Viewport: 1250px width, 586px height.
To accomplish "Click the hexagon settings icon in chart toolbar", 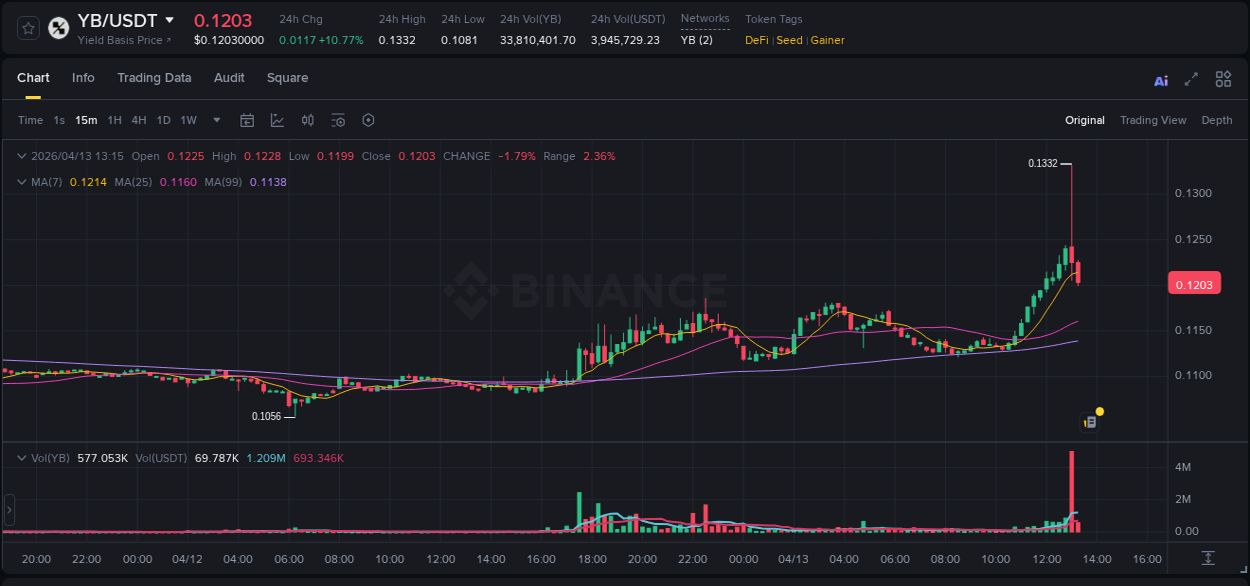I will [x=368, y=120].
